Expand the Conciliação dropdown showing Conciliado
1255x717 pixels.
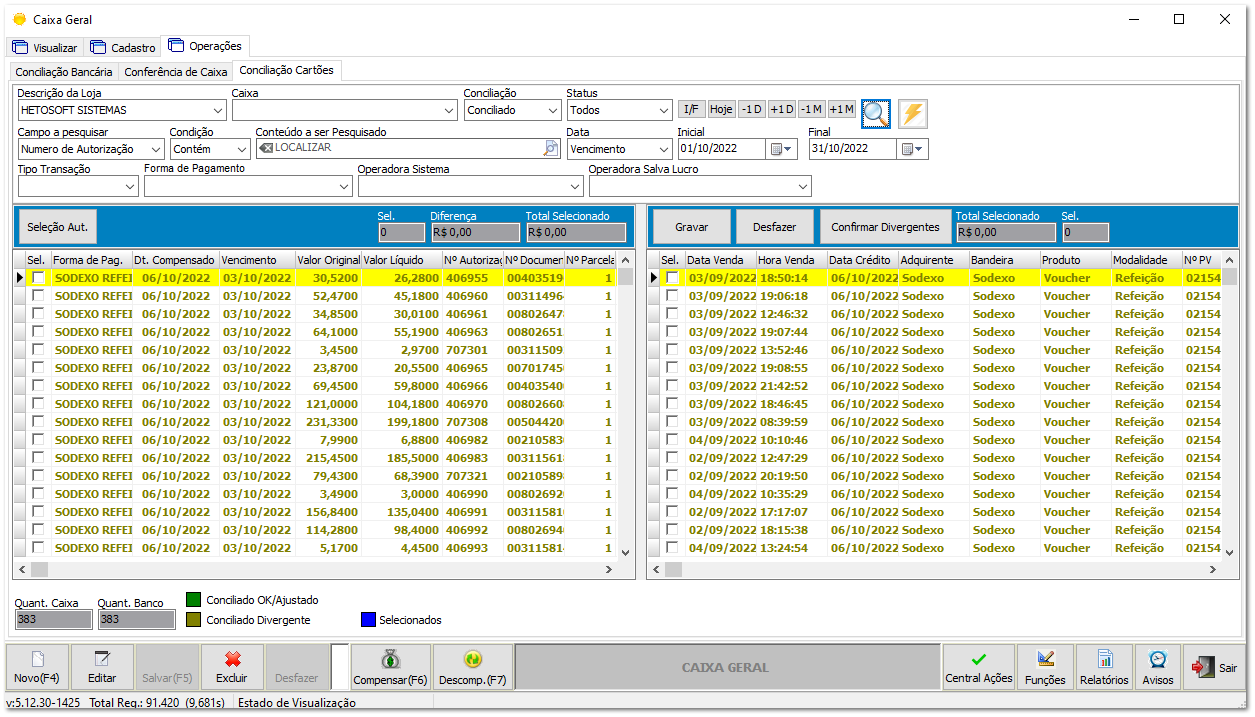tap(553, 110)
